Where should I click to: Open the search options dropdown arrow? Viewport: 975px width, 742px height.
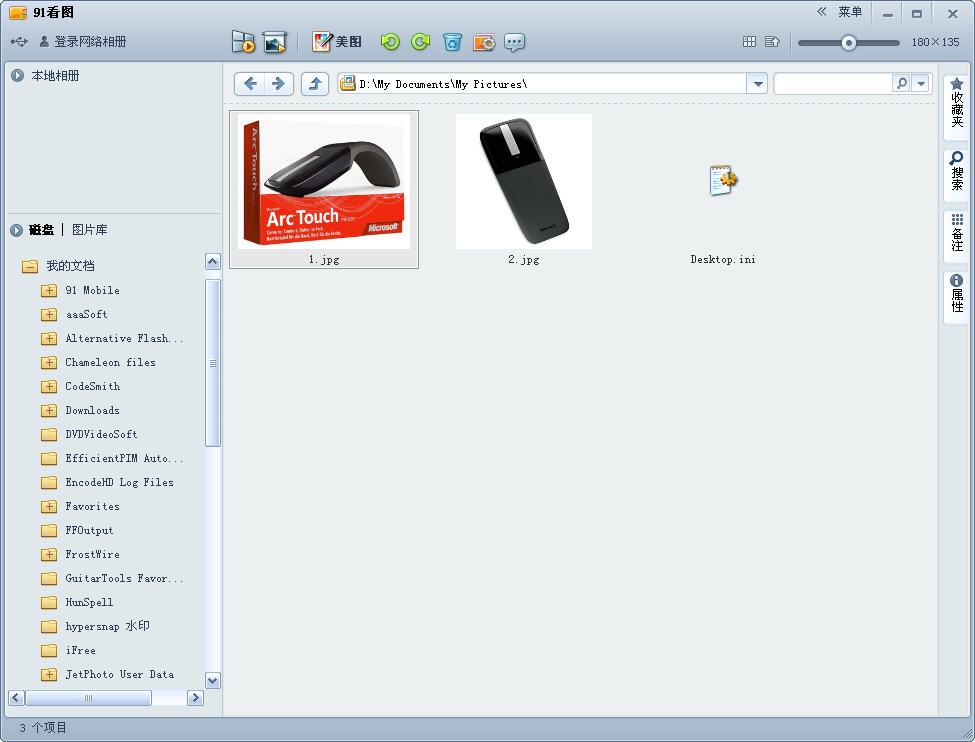921,84
